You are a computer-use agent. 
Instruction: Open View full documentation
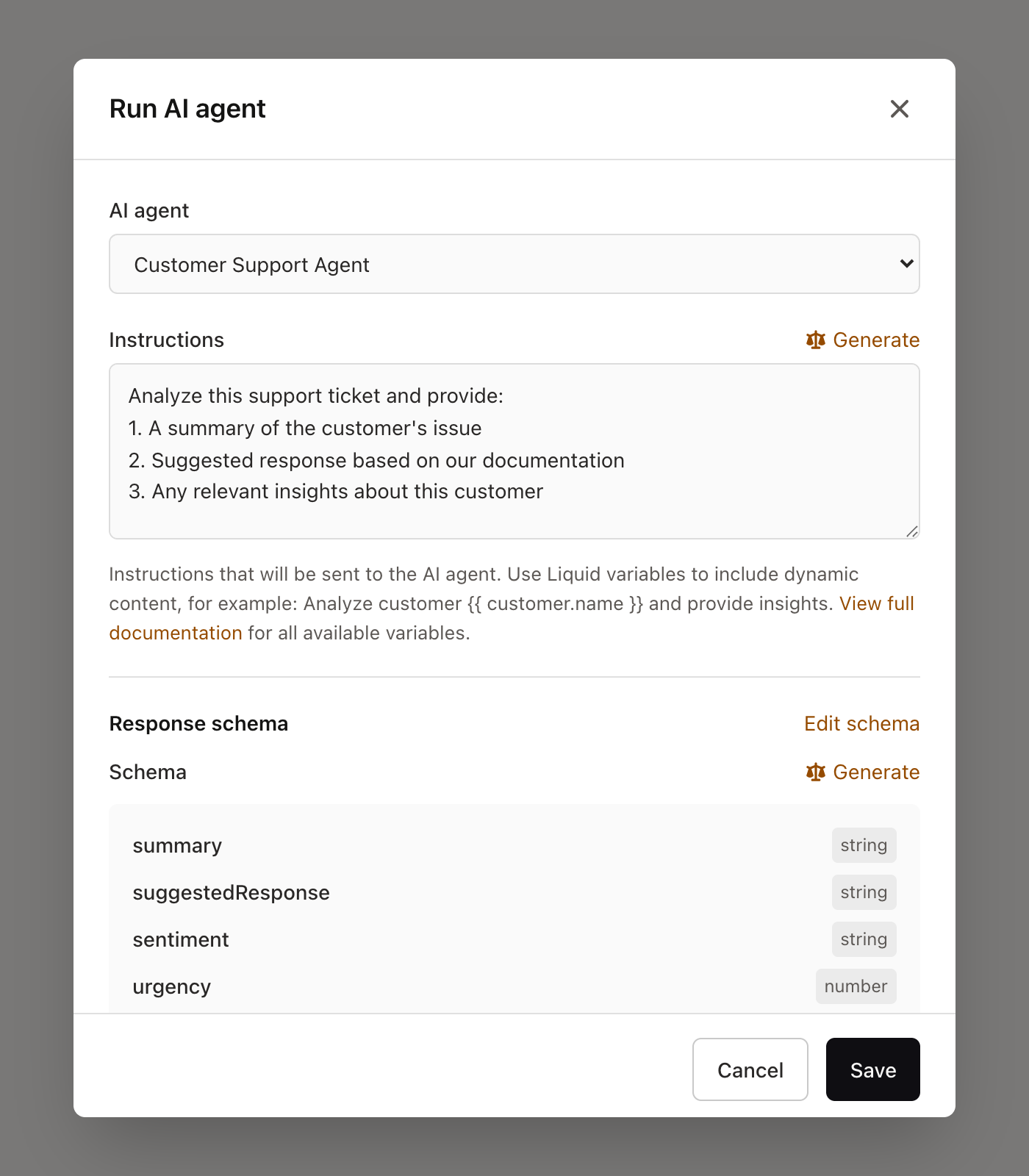click(x=877, y=603)
